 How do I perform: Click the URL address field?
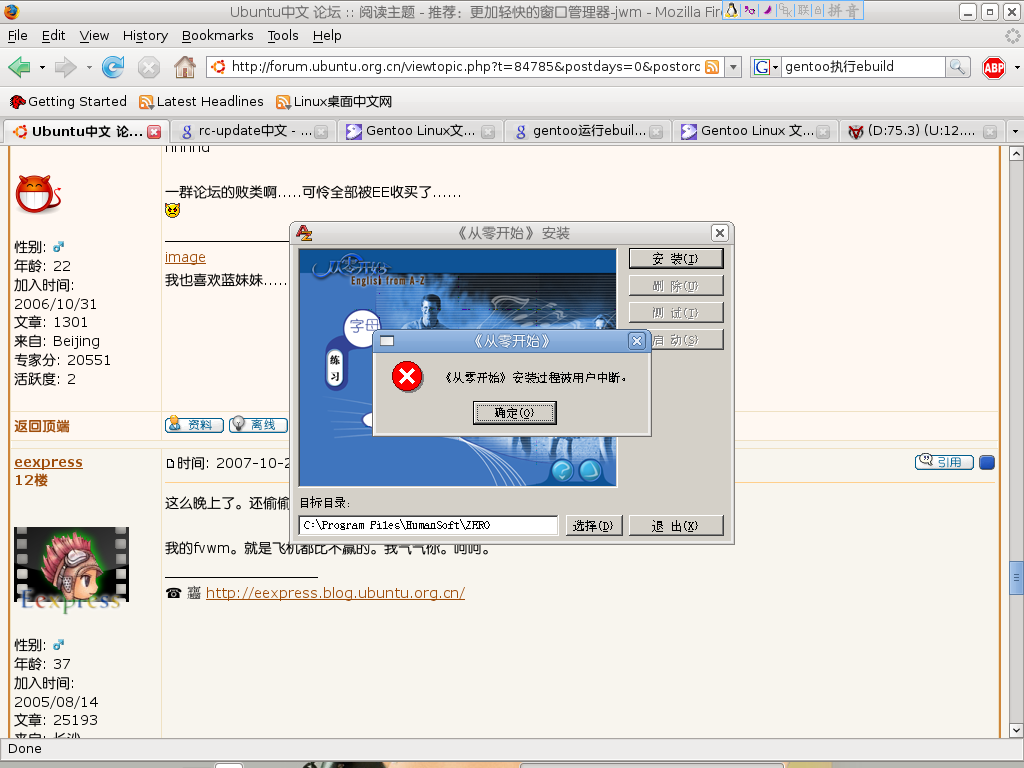pos(465,67)
